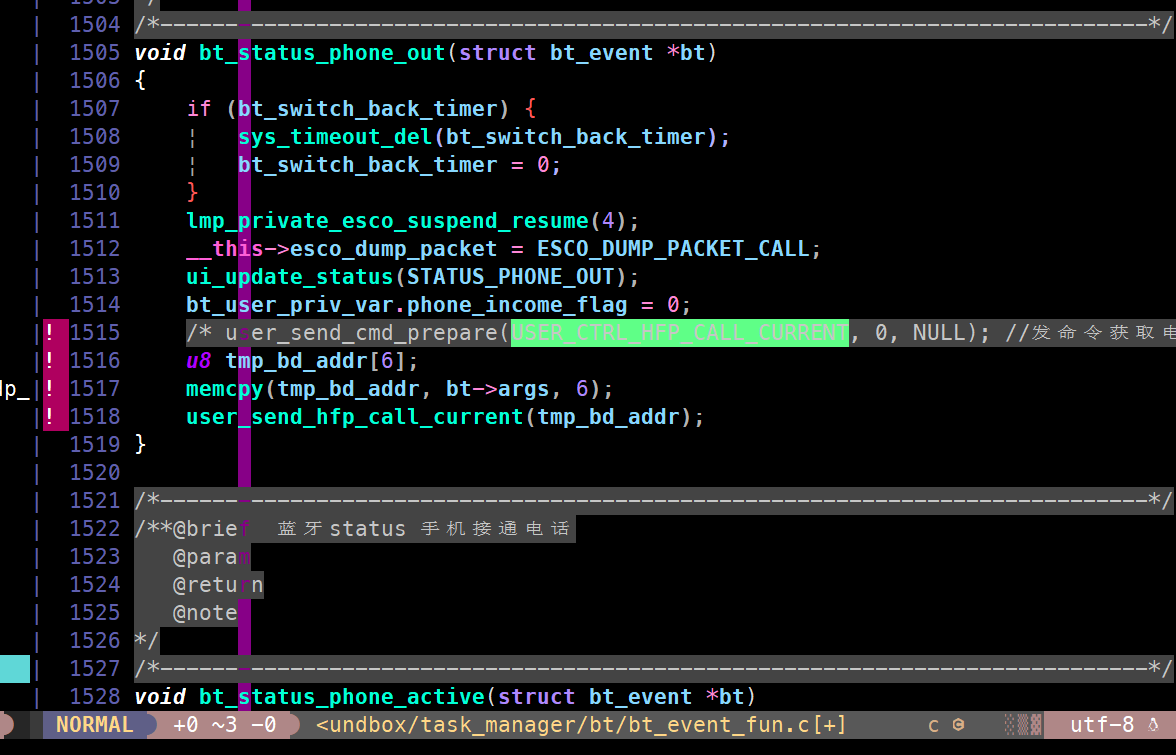The image size is (1176, 755).
Task: Click line number 1505
Action: coord(94,52)
